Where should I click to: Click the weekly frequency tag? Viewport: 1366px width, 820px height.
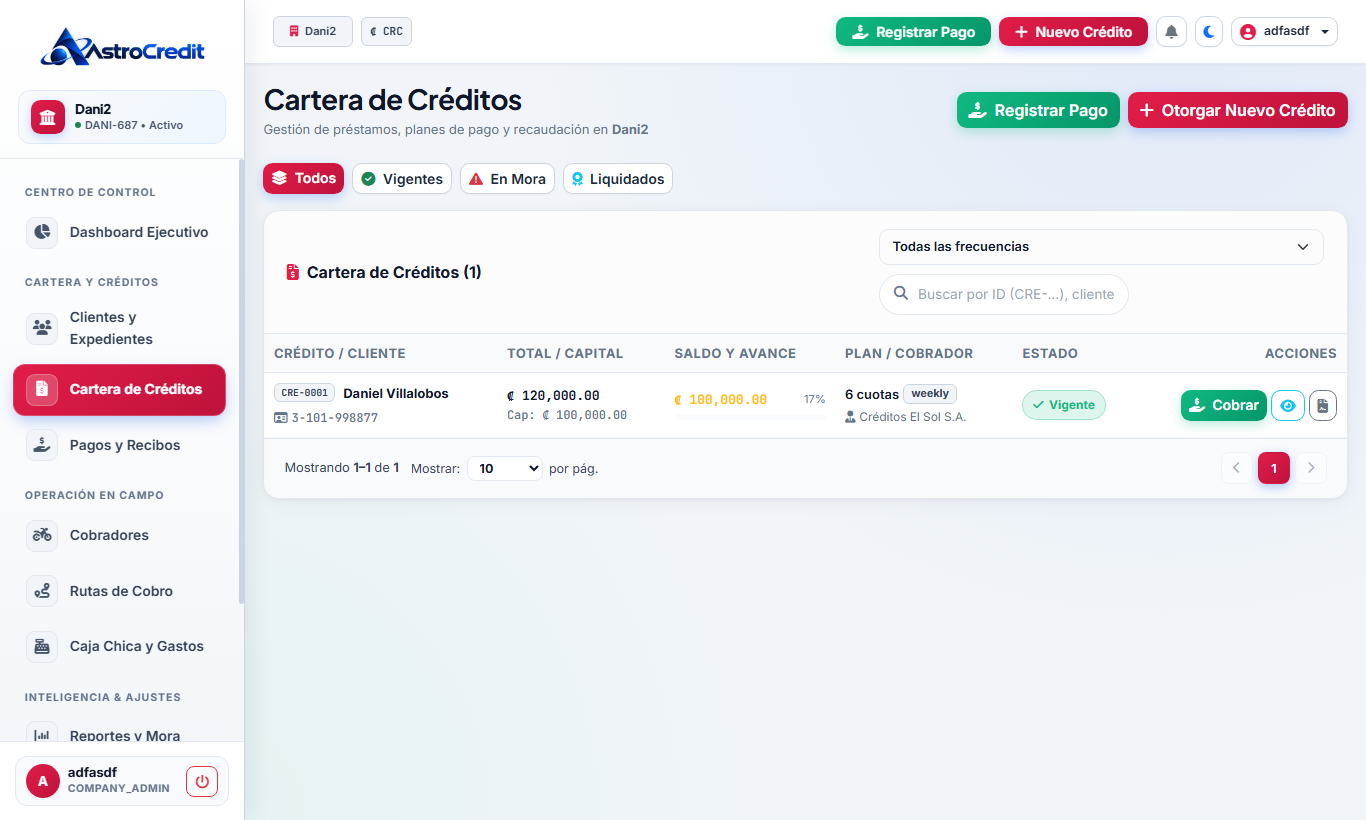tap(930, 394)
